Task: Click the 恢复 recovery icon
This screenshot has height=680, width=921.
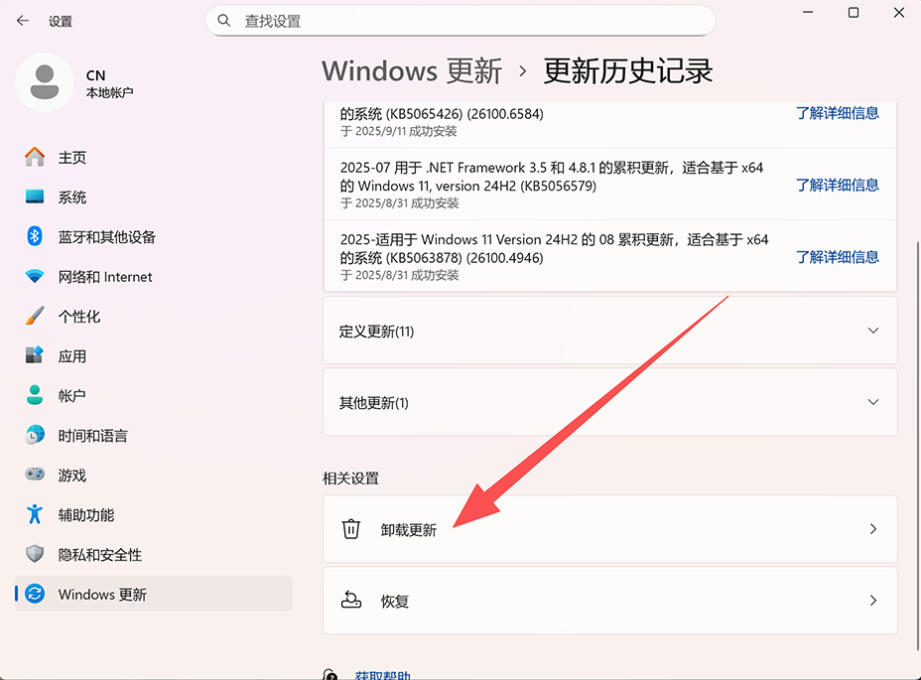Action: coord(351,601)
